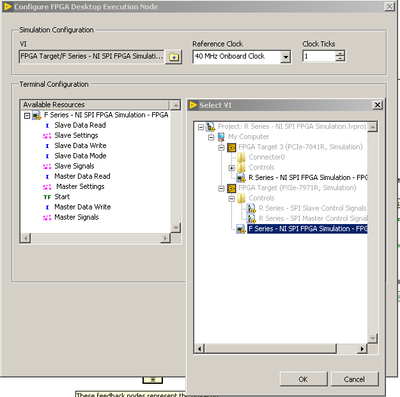
Task: Select the Slave Data Mode icon
Action: (47, 156)
